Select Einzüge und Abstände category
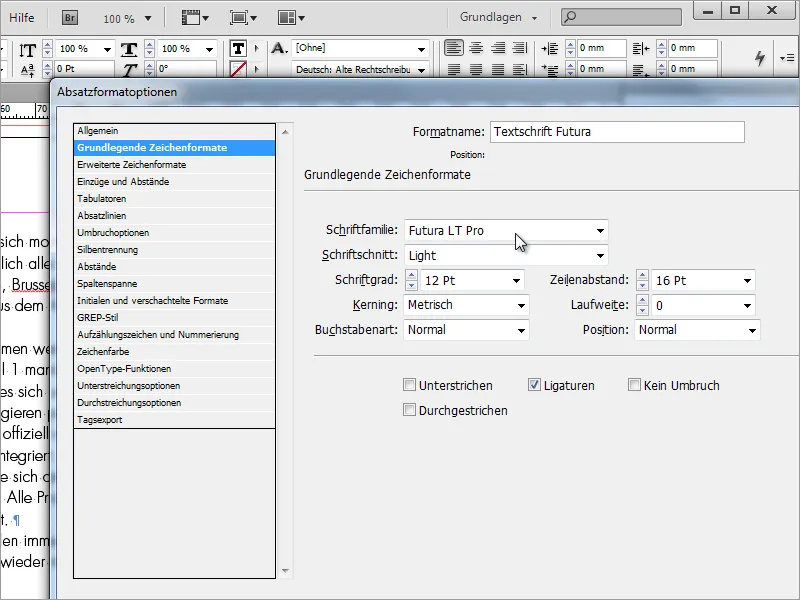 [123, 182]
